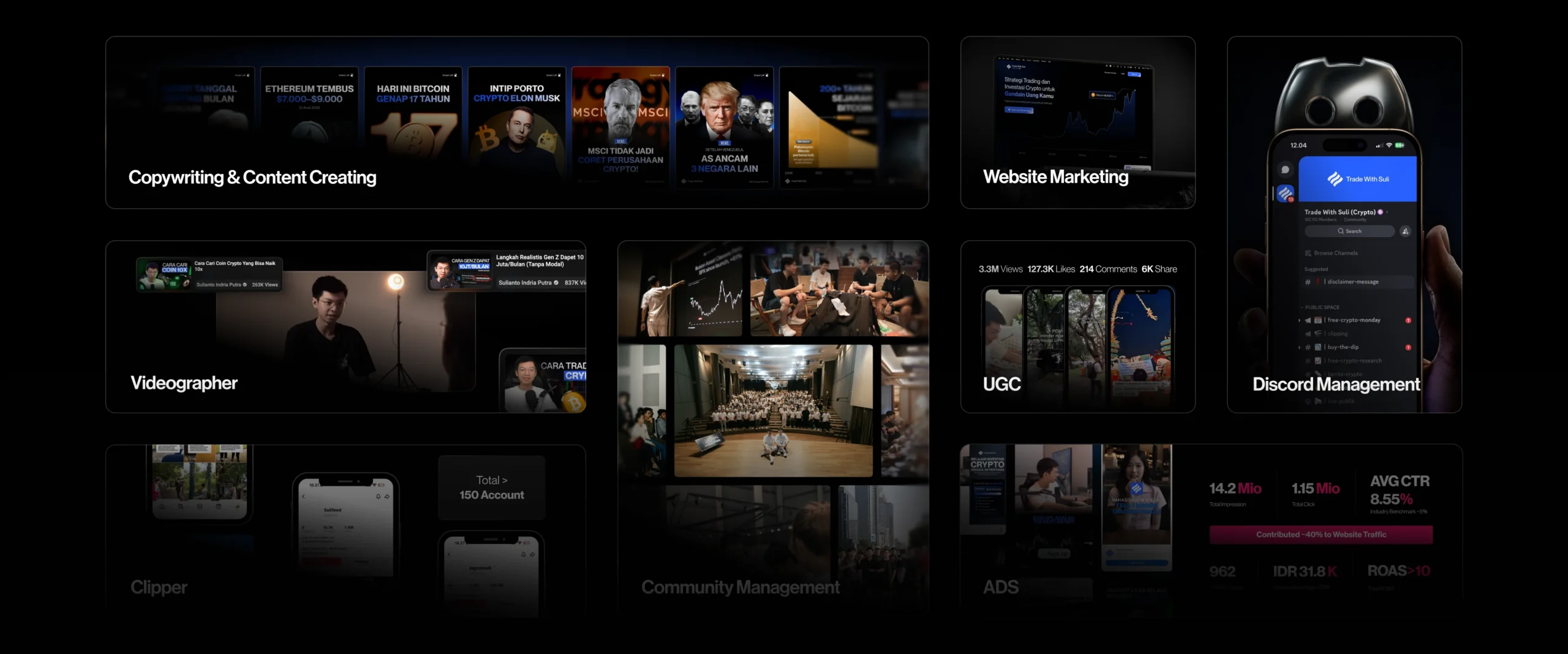Click the Trade With Suli server icon
1568x654 pixels.
[1286, 194]
